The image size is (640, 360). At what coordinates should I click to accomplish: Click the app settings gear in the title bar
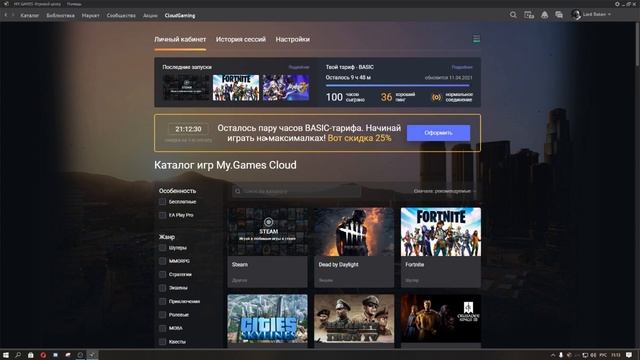[617, 4]
